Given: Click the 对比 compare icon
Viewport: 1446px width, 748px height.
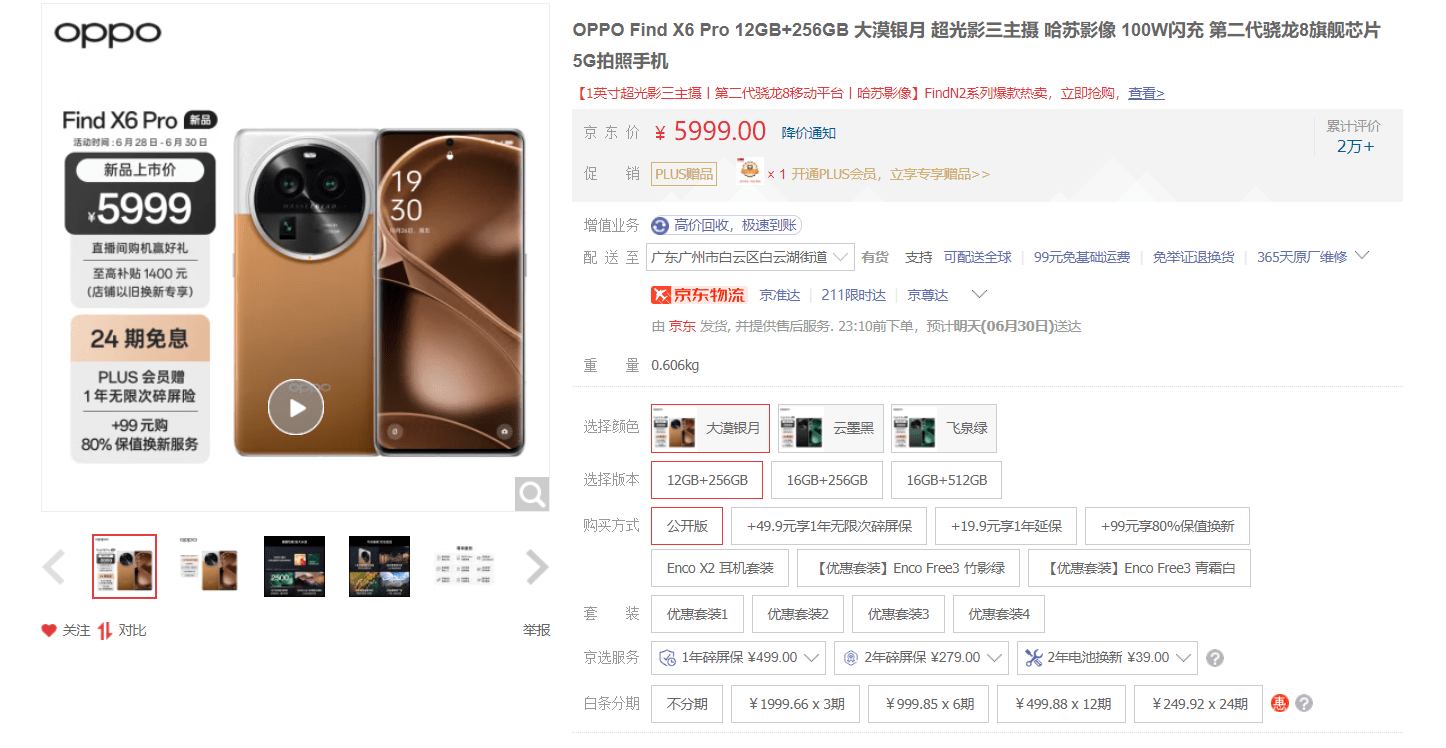Looking at the screenshot, I should pos(105,630).
